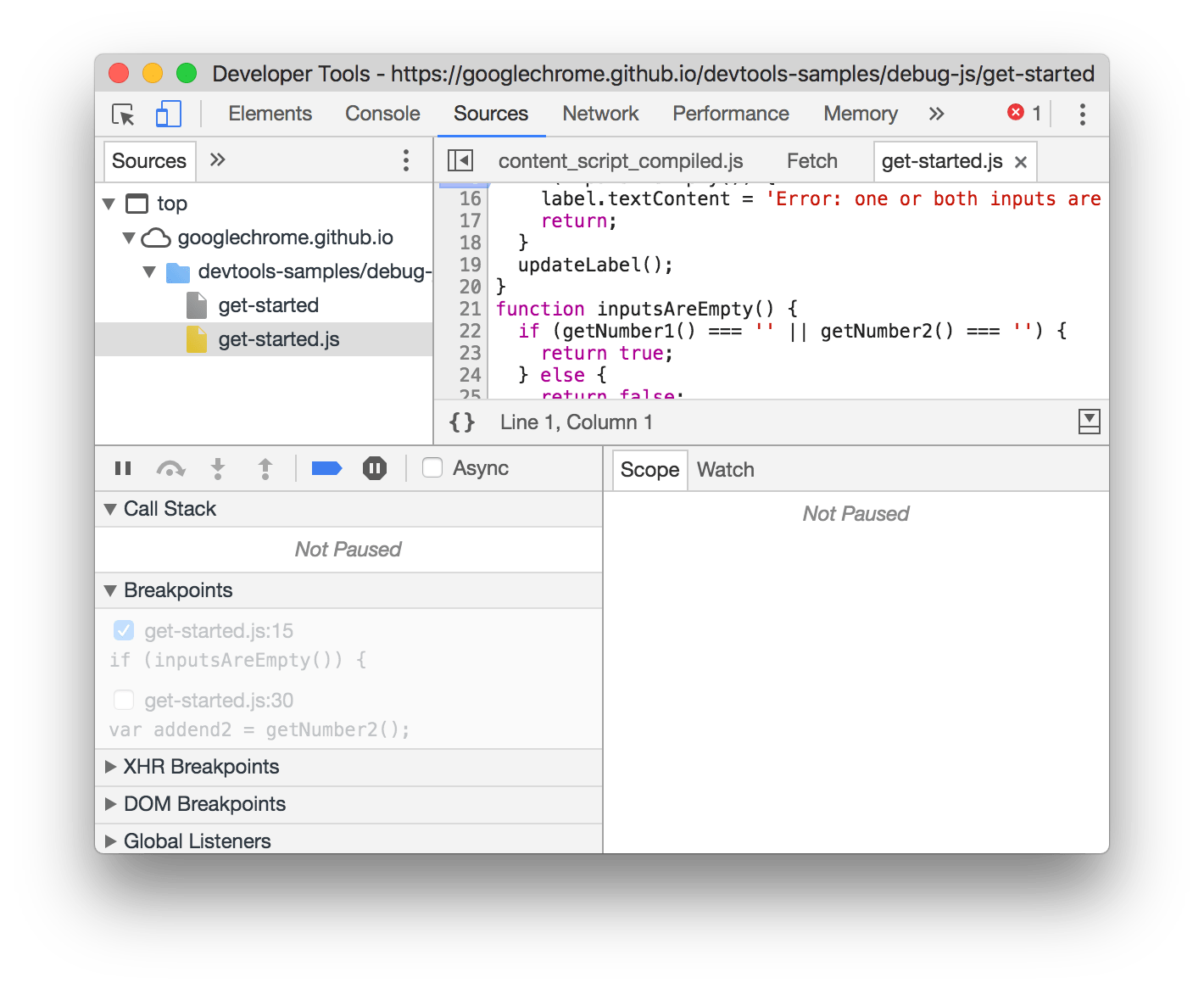Collapse the devtools-samples/debug folder

coord(149,271)
